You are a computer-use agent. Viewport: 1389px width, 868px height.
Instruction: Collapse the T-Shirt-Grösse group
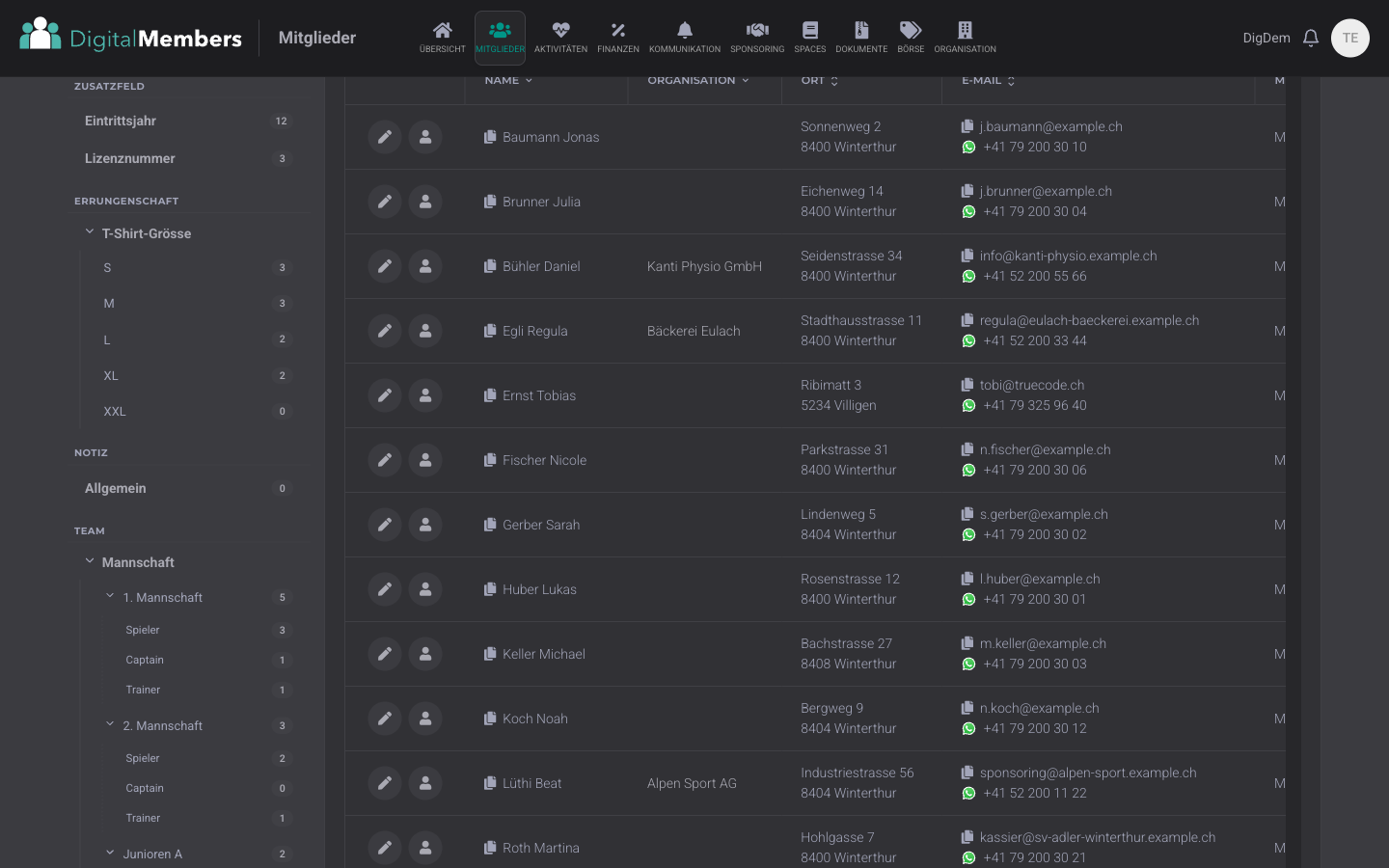90,232
